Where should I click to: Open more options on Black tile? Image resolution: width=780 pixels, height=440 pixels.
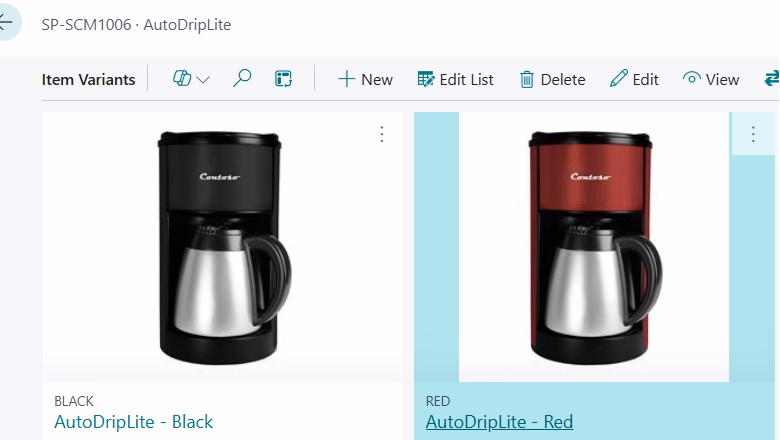click(x=382, y=134)
